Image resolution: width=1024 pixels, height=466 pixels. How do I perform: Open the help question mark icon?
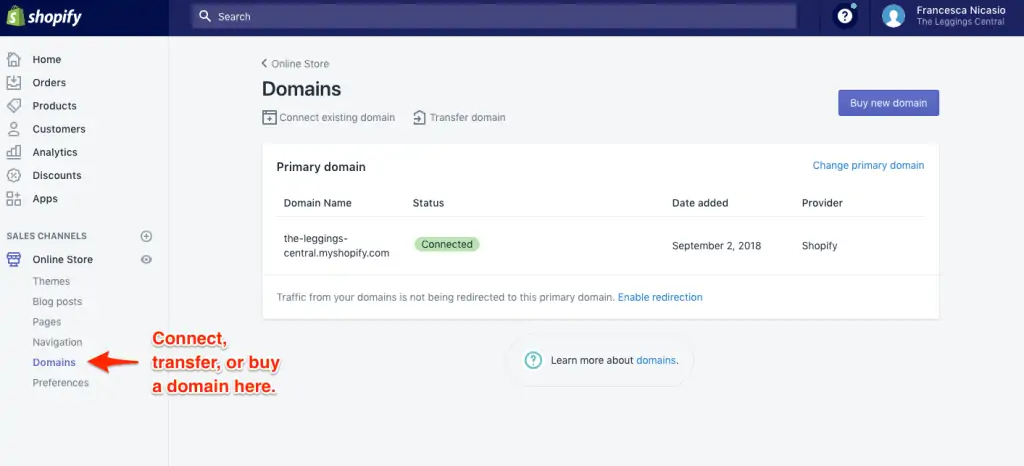pos(846,16)
